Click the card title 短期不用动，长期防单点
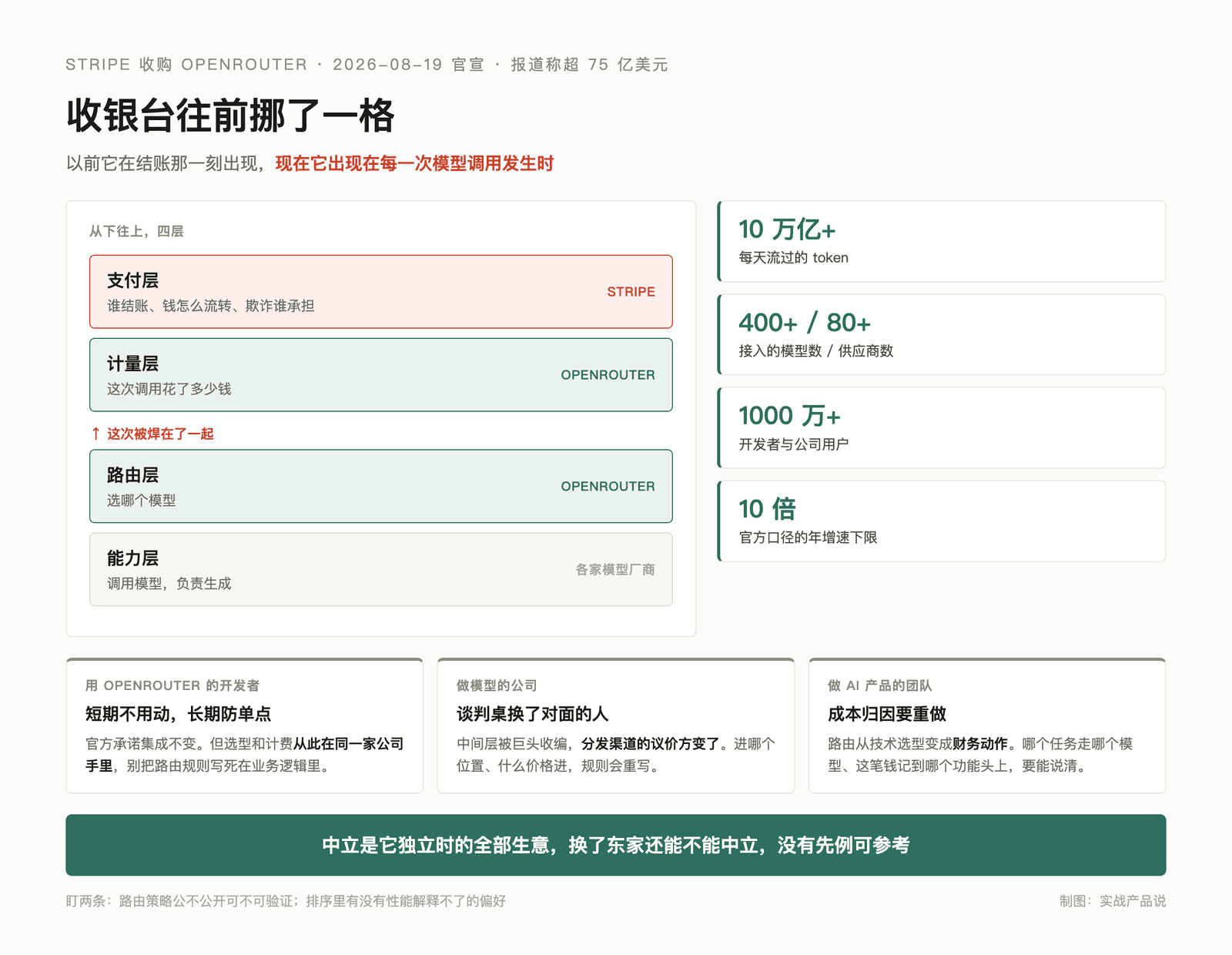1232x955 pixels. (x=178, y=714)
